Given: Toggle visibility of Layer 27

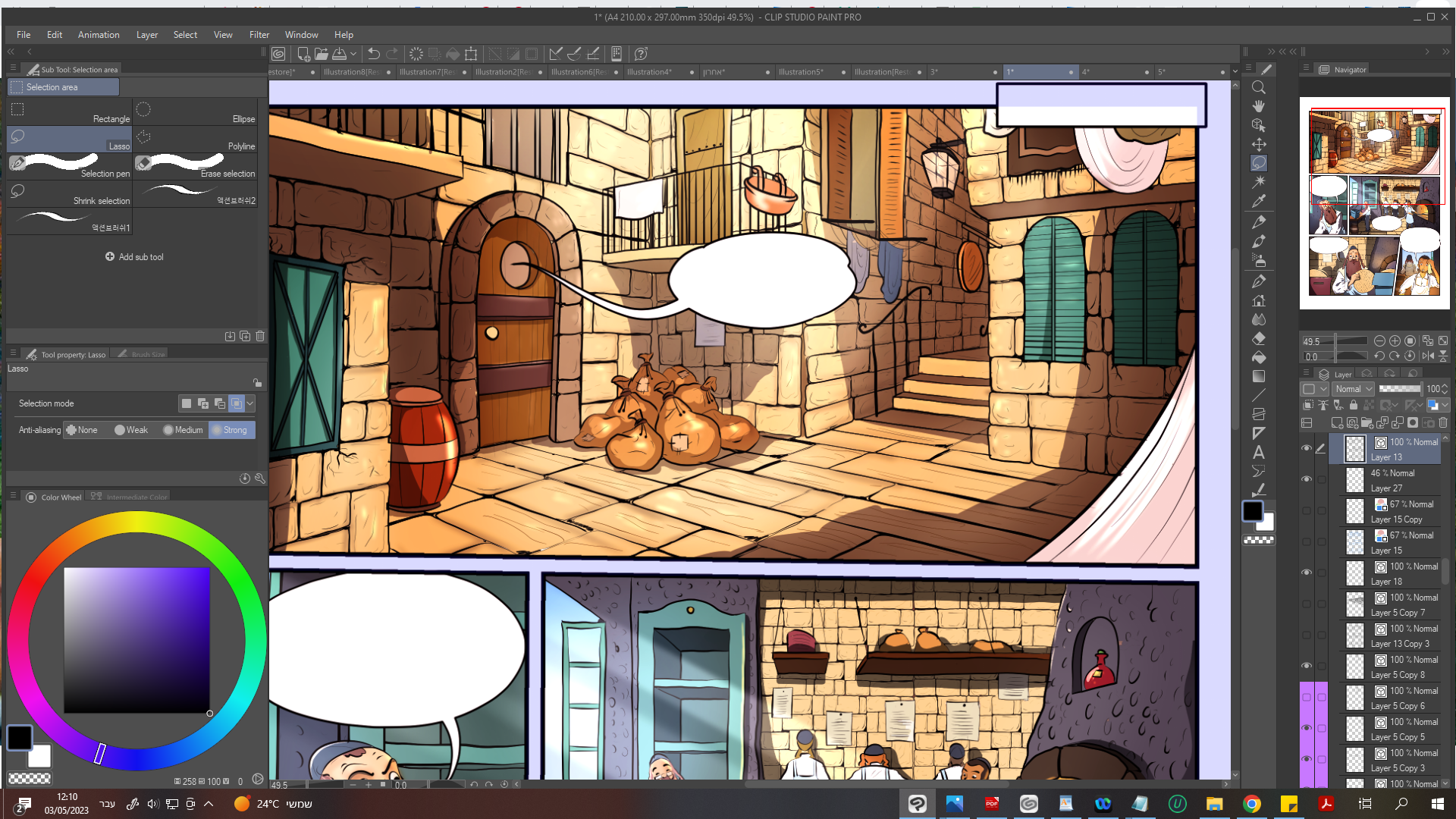Looking at the screenshot, I should [1306, 479].
